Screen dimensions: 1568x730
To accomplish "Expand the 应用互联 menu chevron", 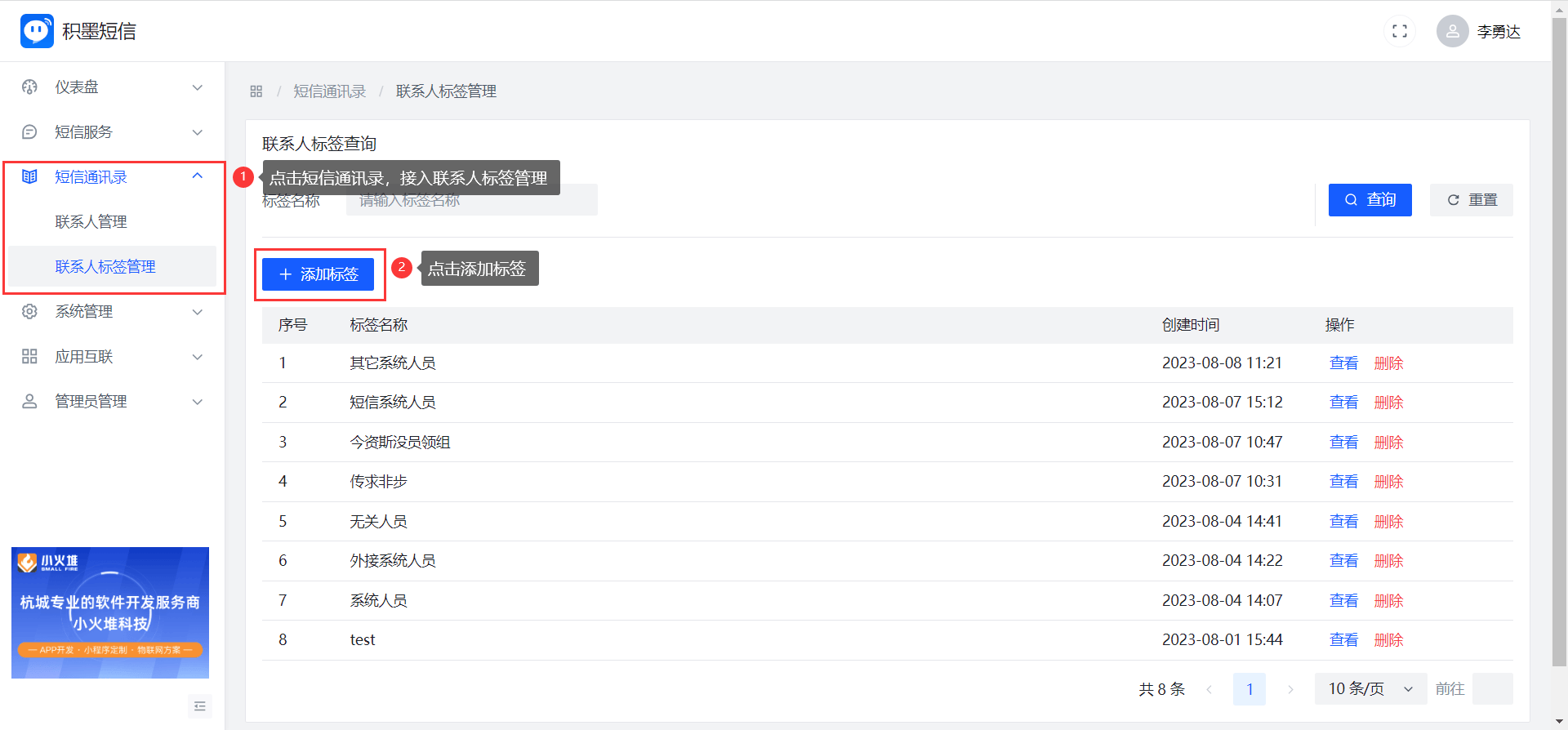I will pos(197,357).
